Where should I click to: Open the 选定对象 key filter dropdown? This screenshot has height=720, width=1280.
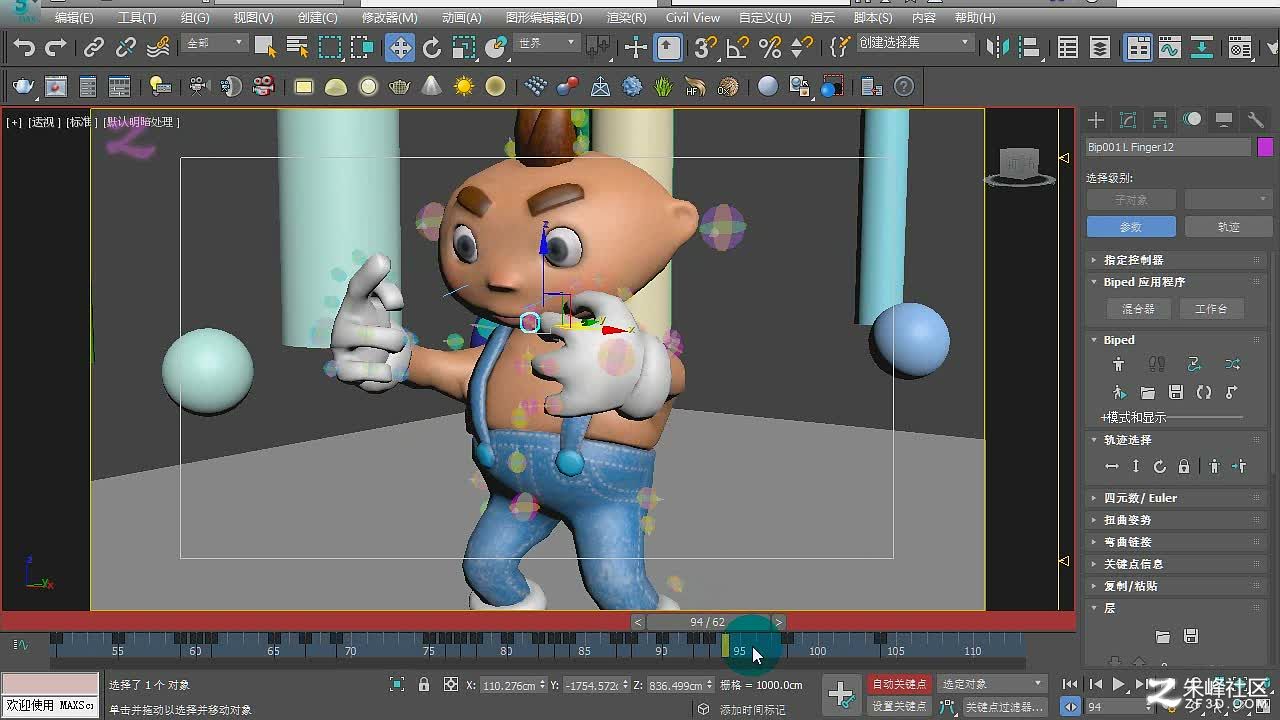[991, 684]
